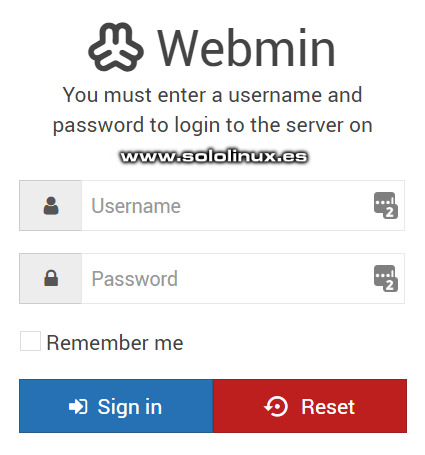Click the 'You must enter a username' line
This screenshot has width=425, height=455.
[213, 95]
